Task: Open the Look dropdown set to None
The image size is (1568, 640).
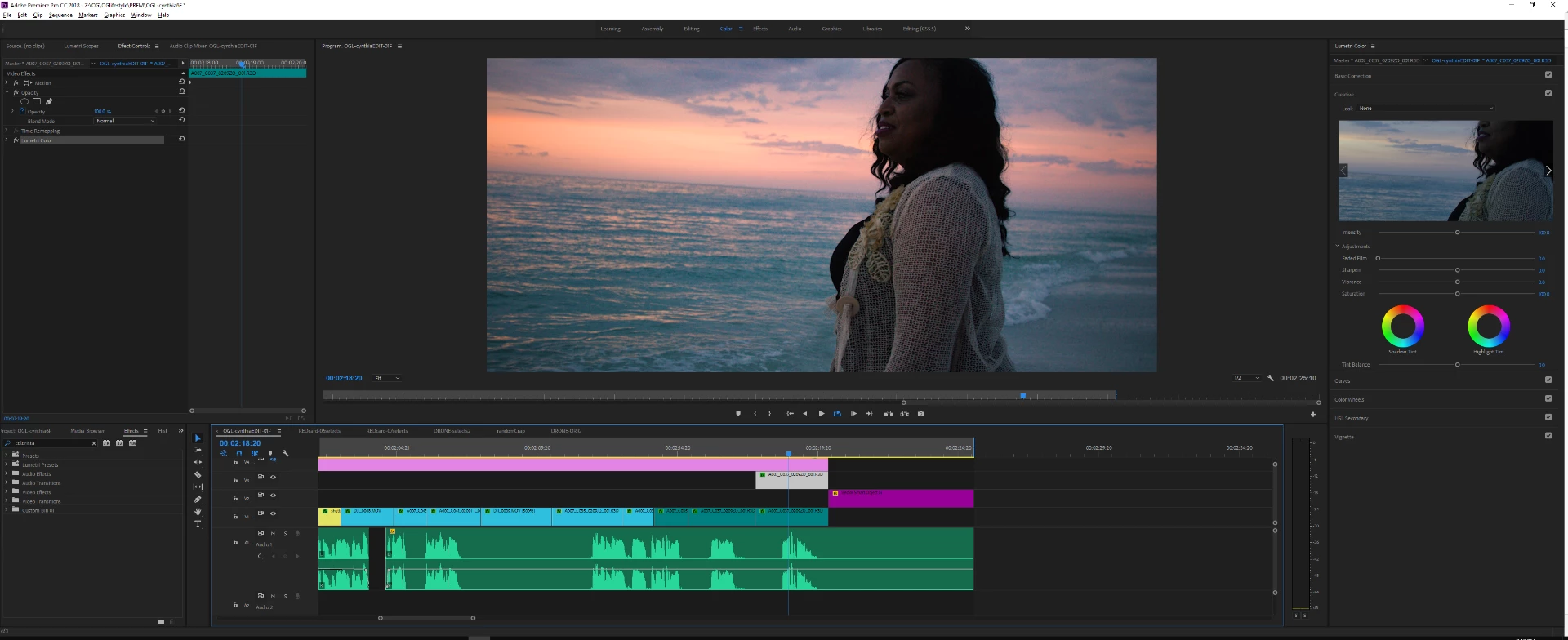Action: click(1426, 108)
